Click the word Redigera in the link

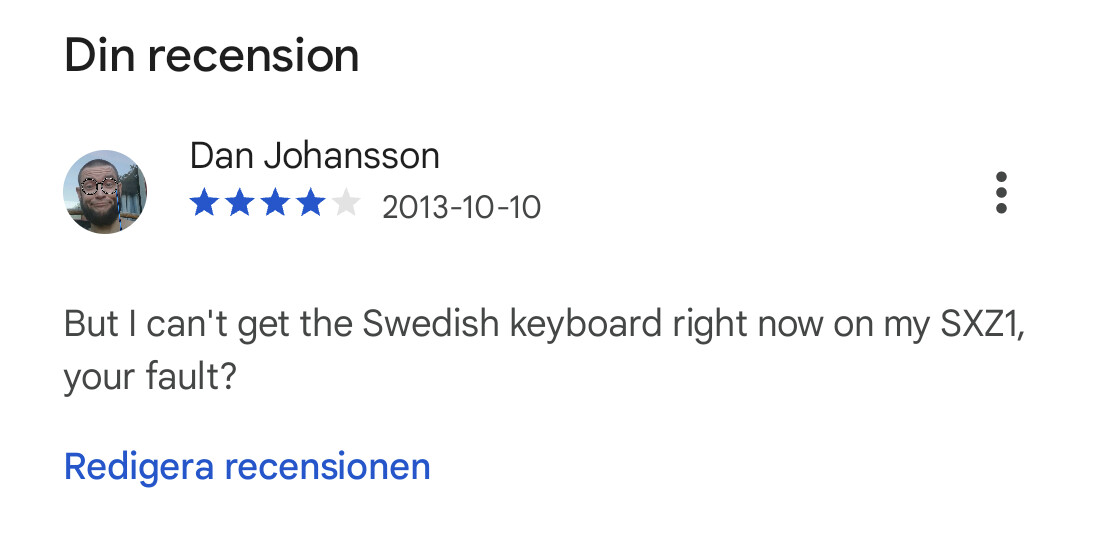pyautogui.click(x=139, y=466)
